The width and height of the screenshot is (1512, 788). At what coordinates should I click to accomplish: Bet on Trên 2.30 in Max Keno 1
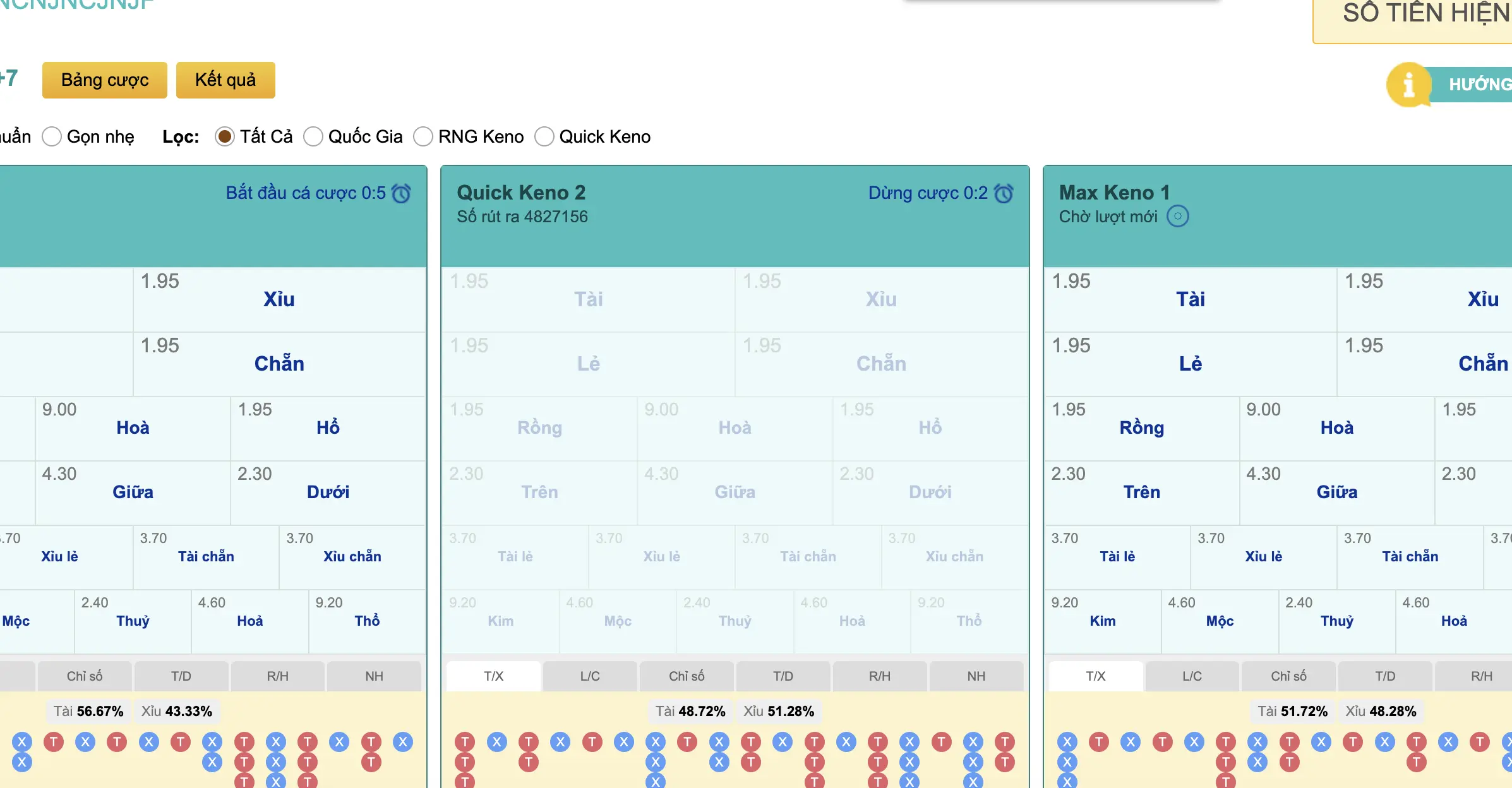pyautogui.click(x=1142, y=493)
